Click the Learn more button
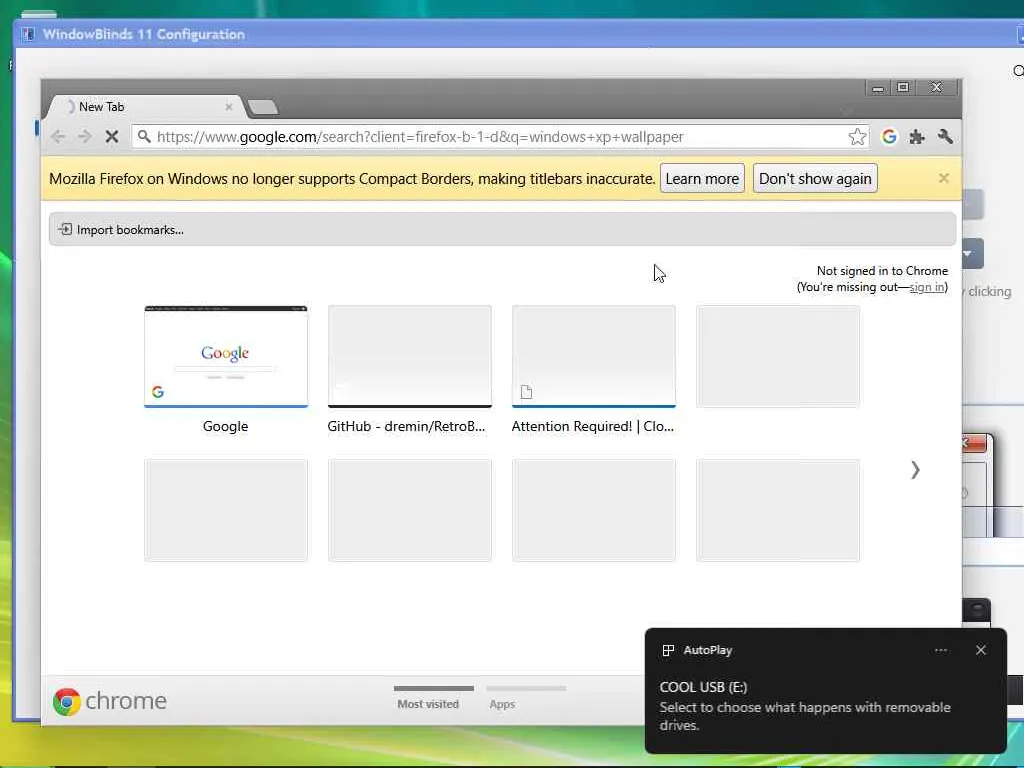The height and width of the screenshot is (768, 1024). (702, 178)
